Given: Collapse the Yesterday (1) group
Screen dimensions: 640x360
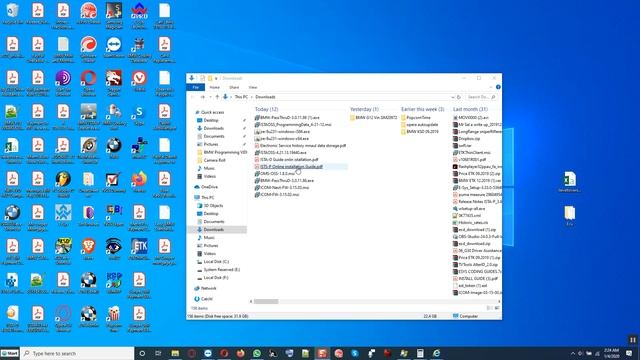Looking at the screenshot, I should [364, 109].
